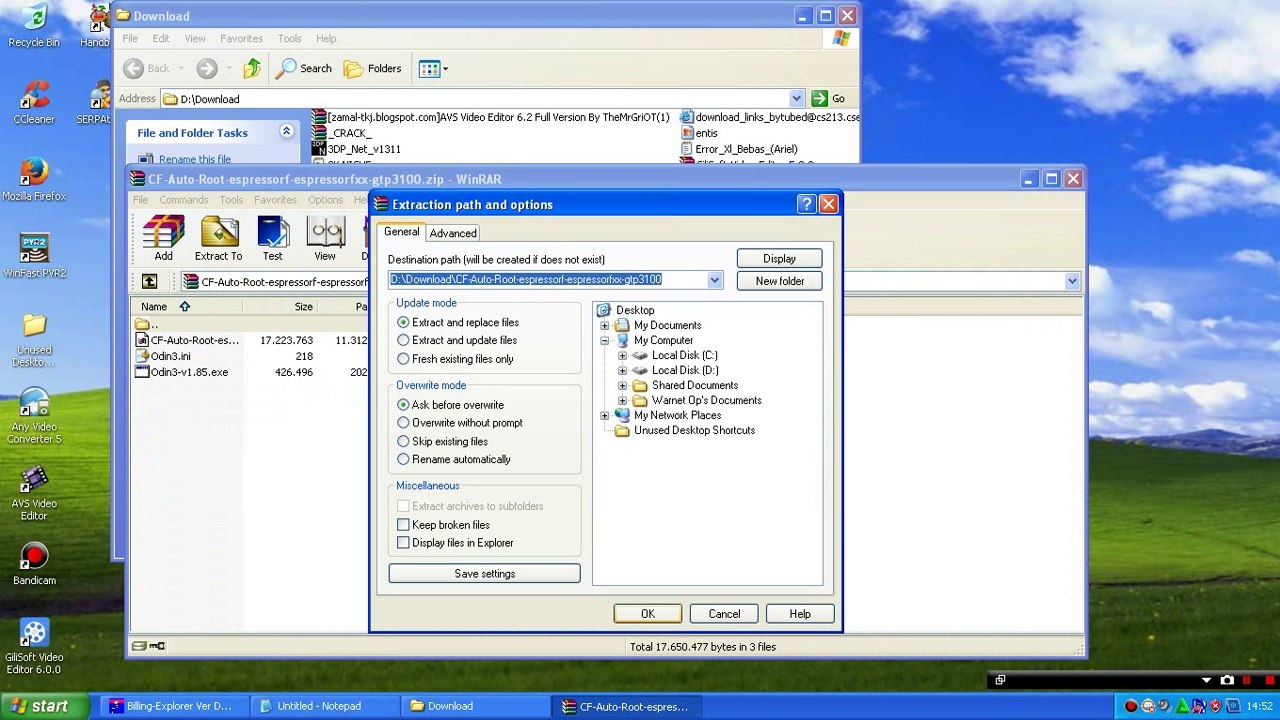Open Unused Desktop Shortcuts folder on desktop

click(x=34, y=340)
